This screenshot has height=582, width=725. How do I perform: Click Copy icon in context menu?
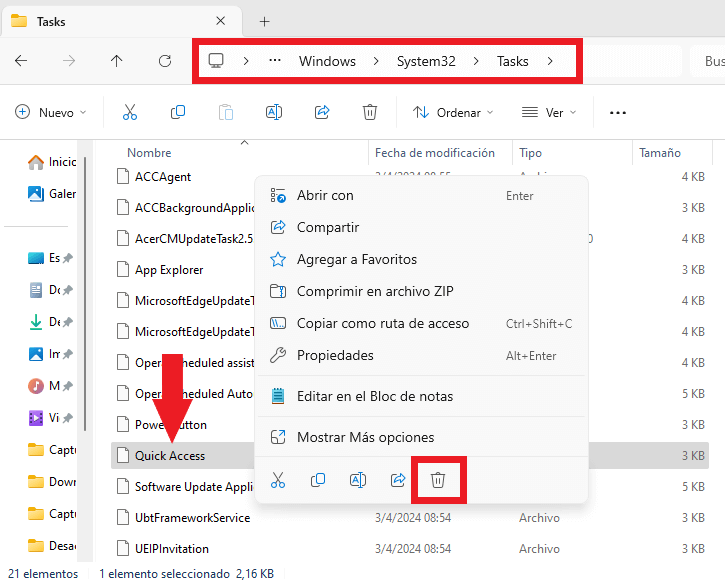coord(318,480)
